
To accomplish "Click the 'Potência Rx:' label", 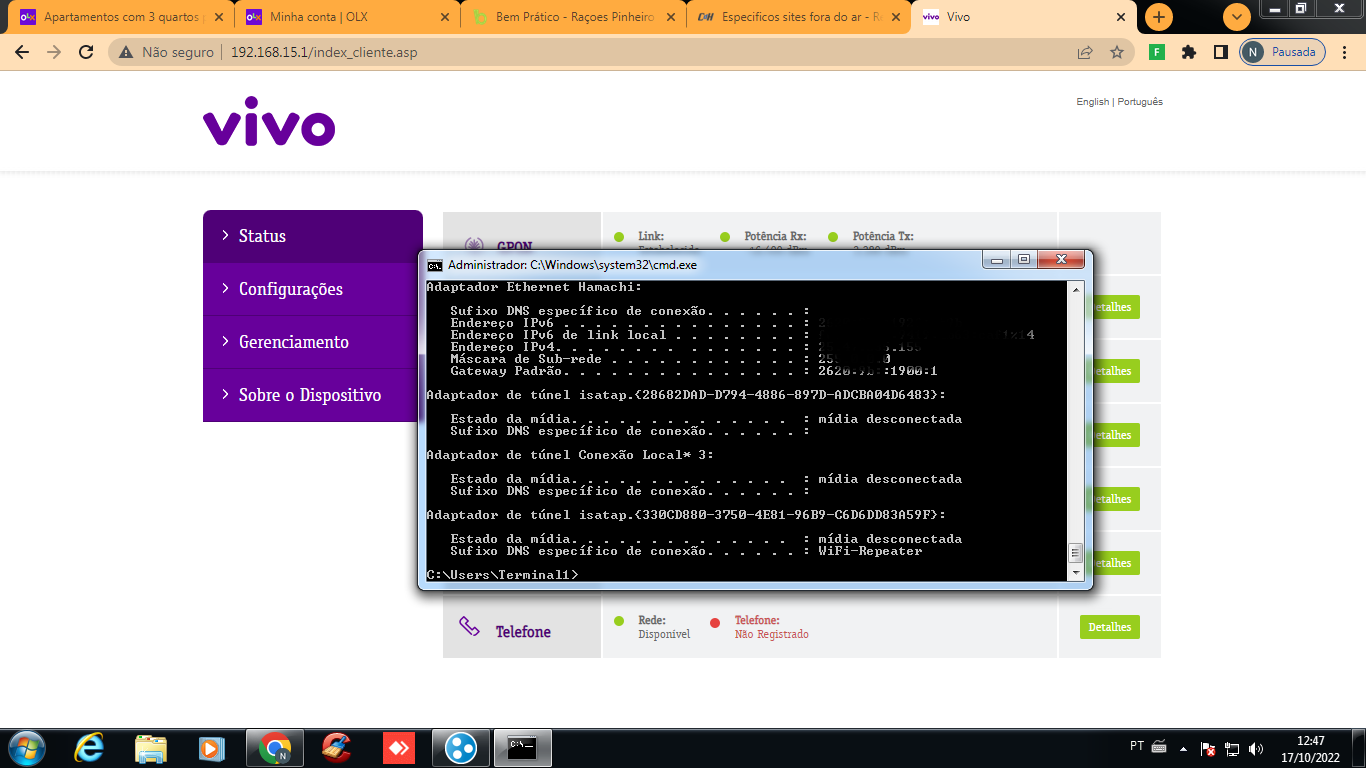I will click(x=775, y=237).
